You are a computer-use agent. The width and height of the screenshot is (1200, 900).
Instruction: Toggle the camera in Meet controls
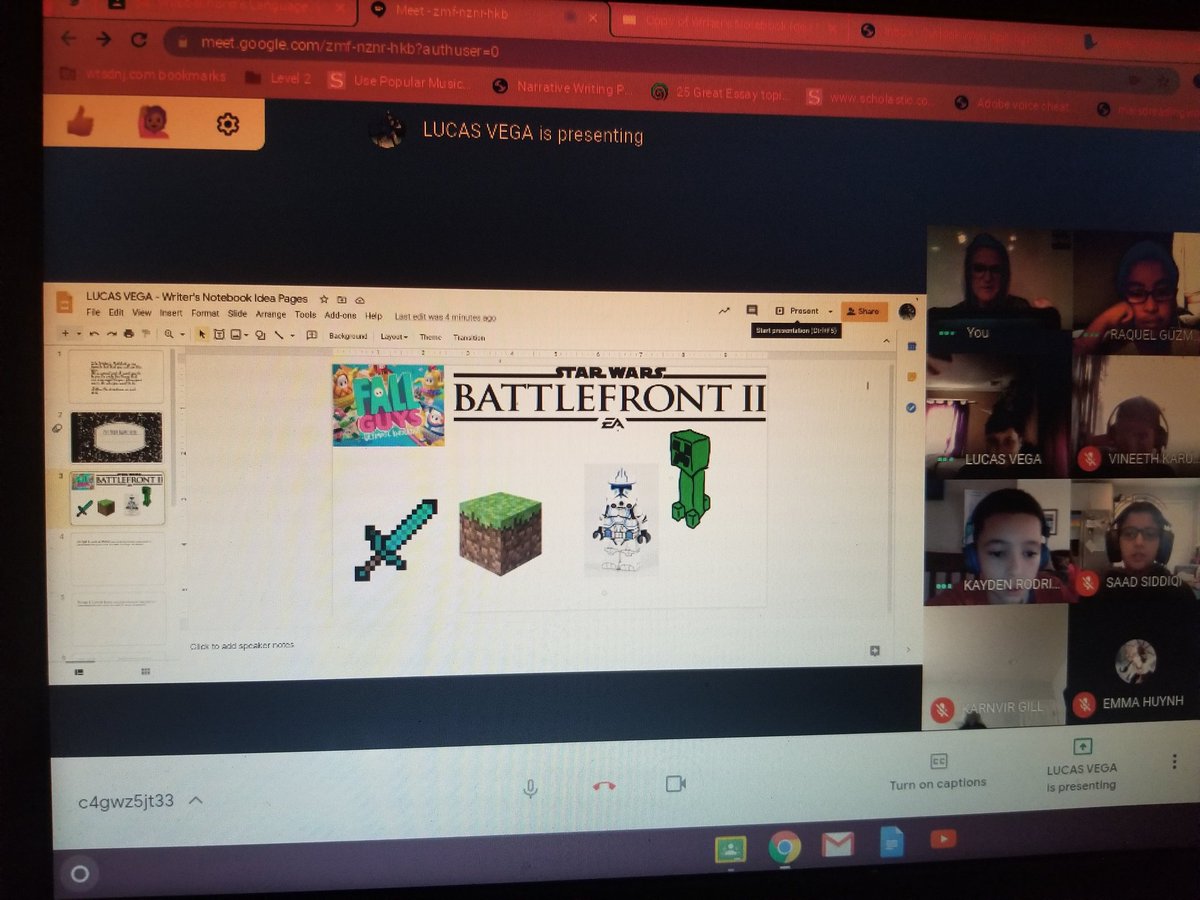click(676, 784)
